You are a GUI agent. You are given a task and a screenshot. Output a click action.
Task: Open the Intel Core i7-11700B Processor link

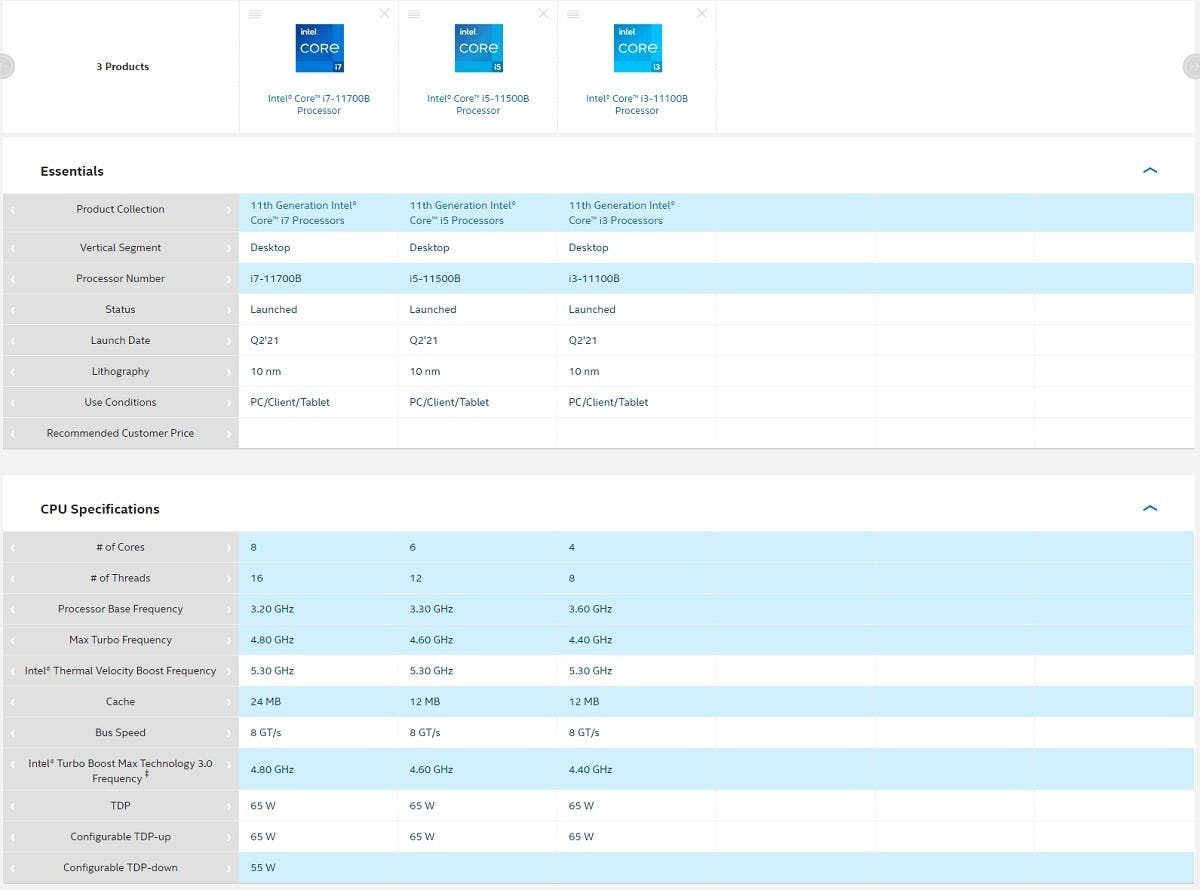(x=319, y=105)
